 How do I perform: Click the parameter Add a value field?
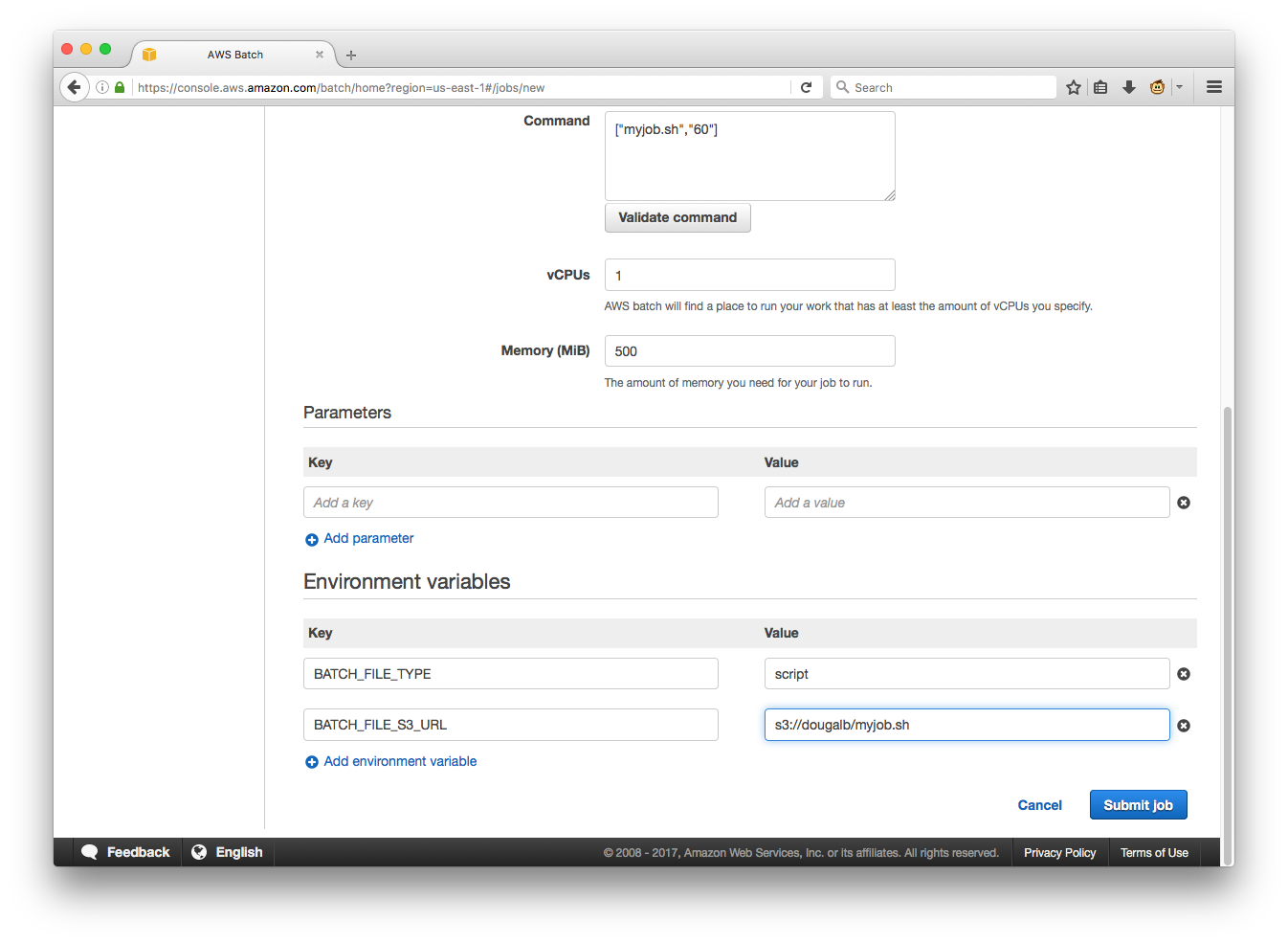click(966, 503)
